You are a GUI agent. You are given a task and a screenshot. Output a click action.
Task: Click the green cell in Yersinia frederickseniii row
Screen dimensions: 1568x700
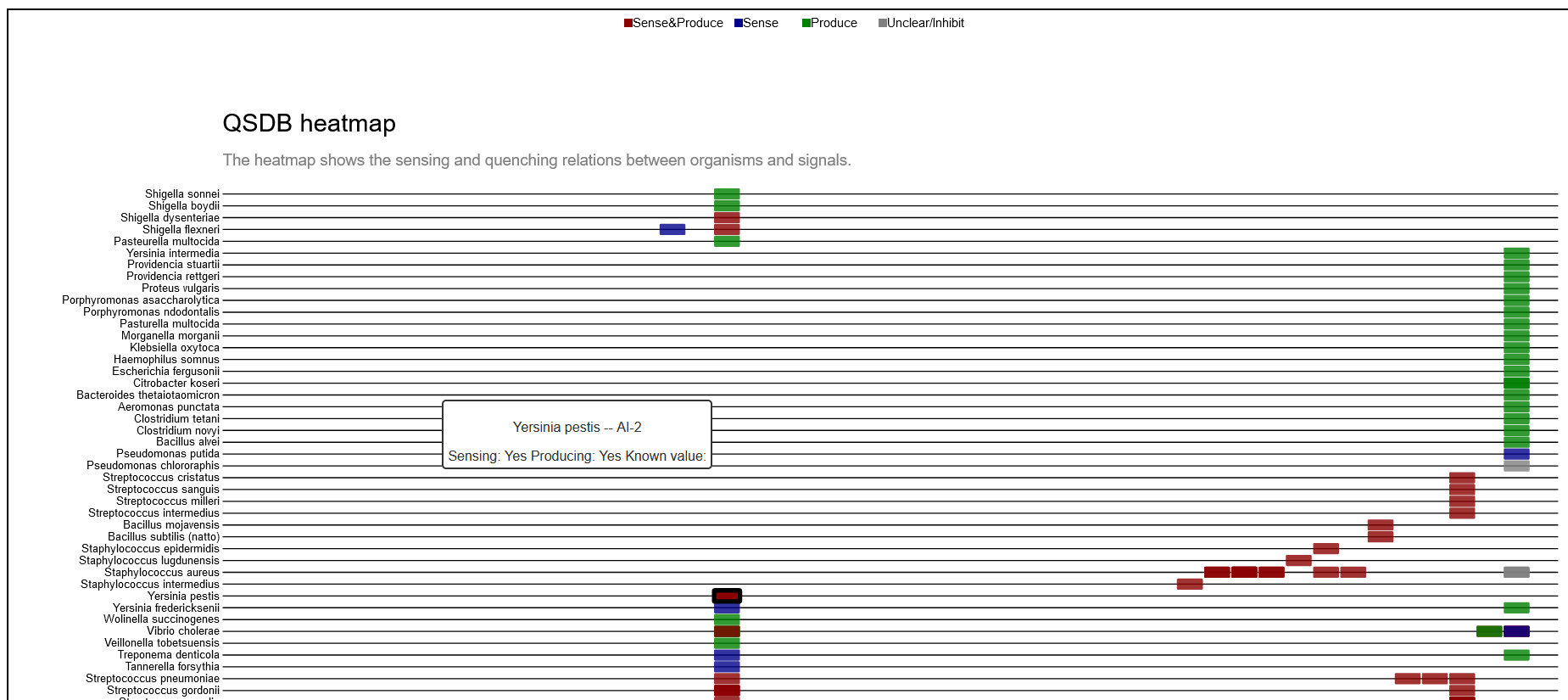tap(1516, 608)
